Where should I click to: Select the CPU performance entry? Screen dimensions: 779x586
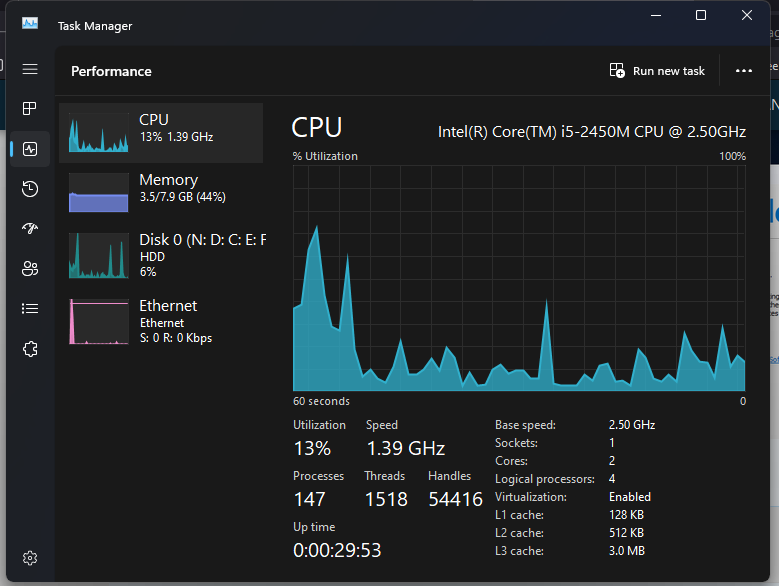pyautogui.click(x=161, y=133)
